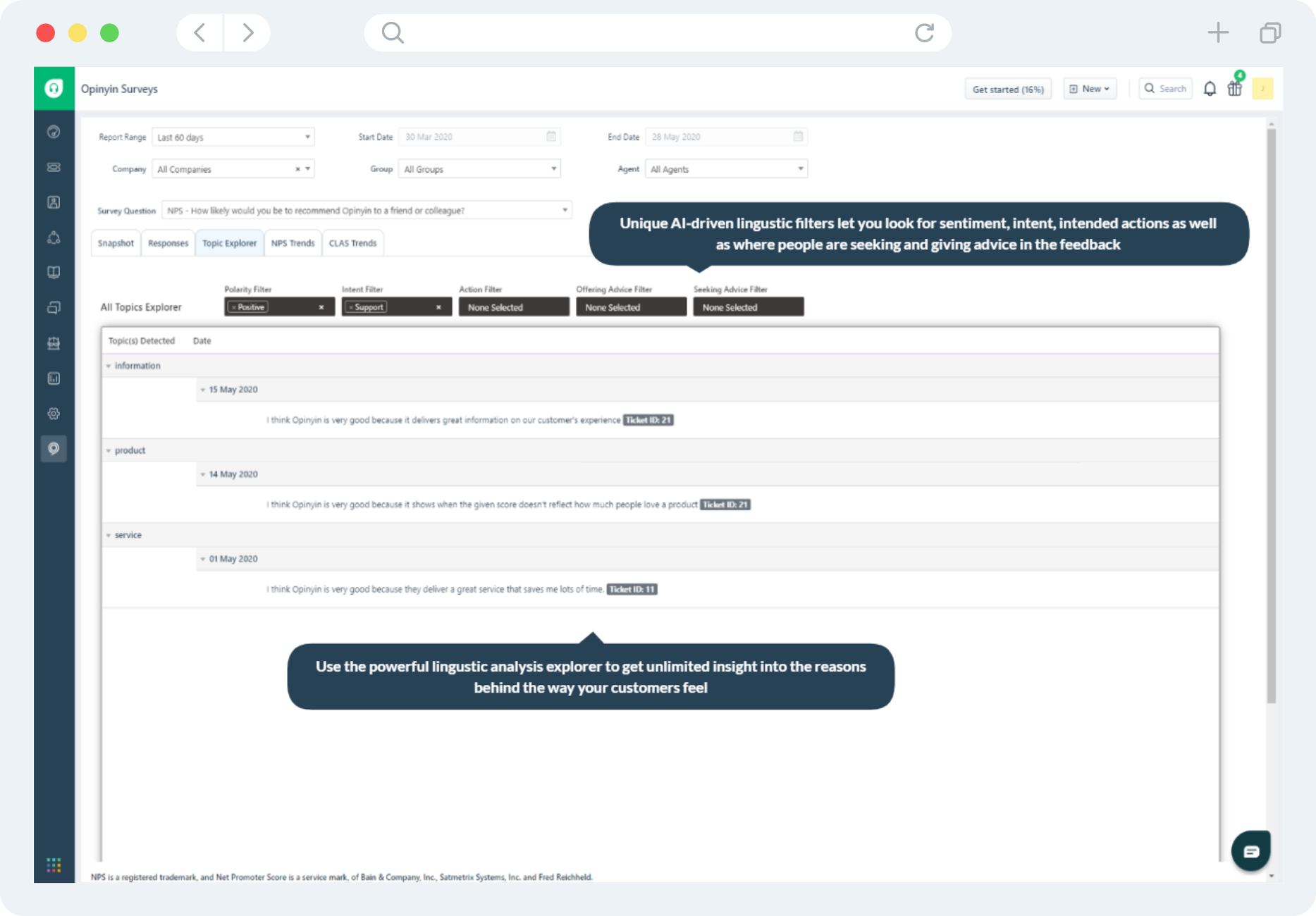1316x916 pixels.
Task: Open the Seeking Advice Filter dropdown
Action: [x=748, y=307]
